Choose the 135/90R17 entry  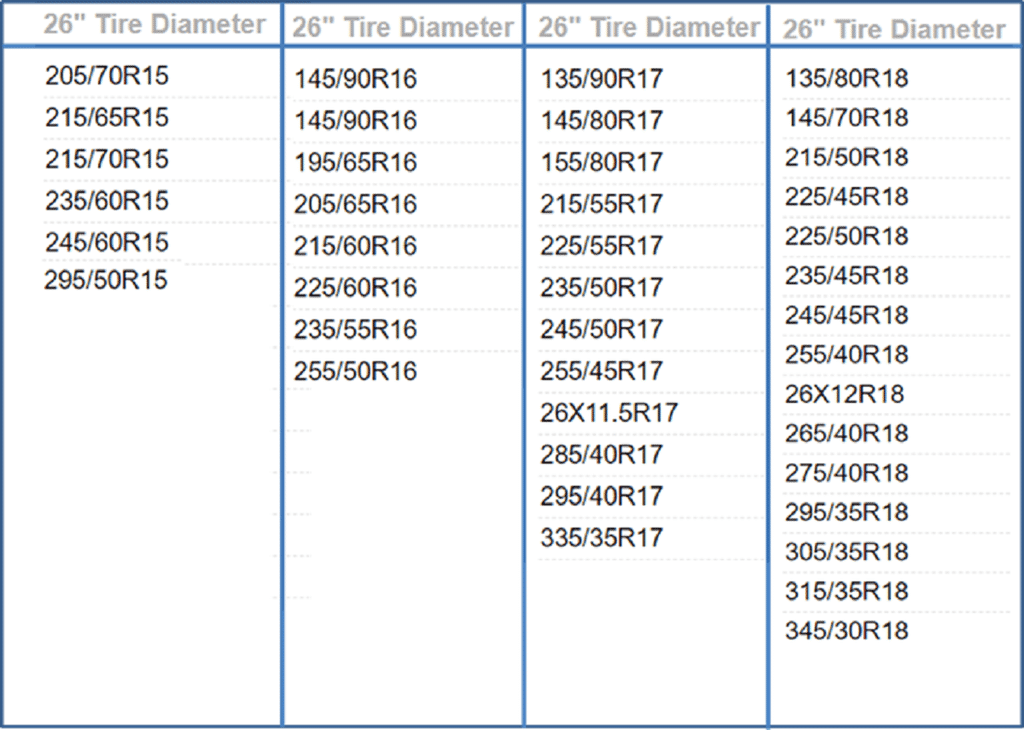coord(602,79)
